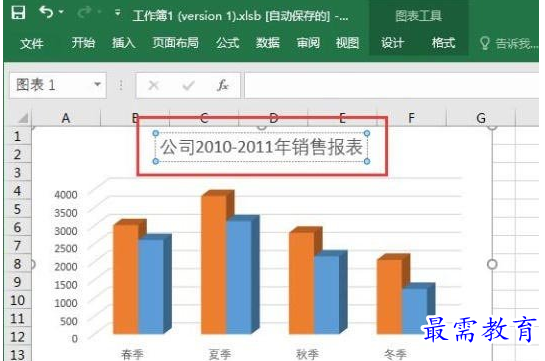Open the 文件 menu

(32, 43)
